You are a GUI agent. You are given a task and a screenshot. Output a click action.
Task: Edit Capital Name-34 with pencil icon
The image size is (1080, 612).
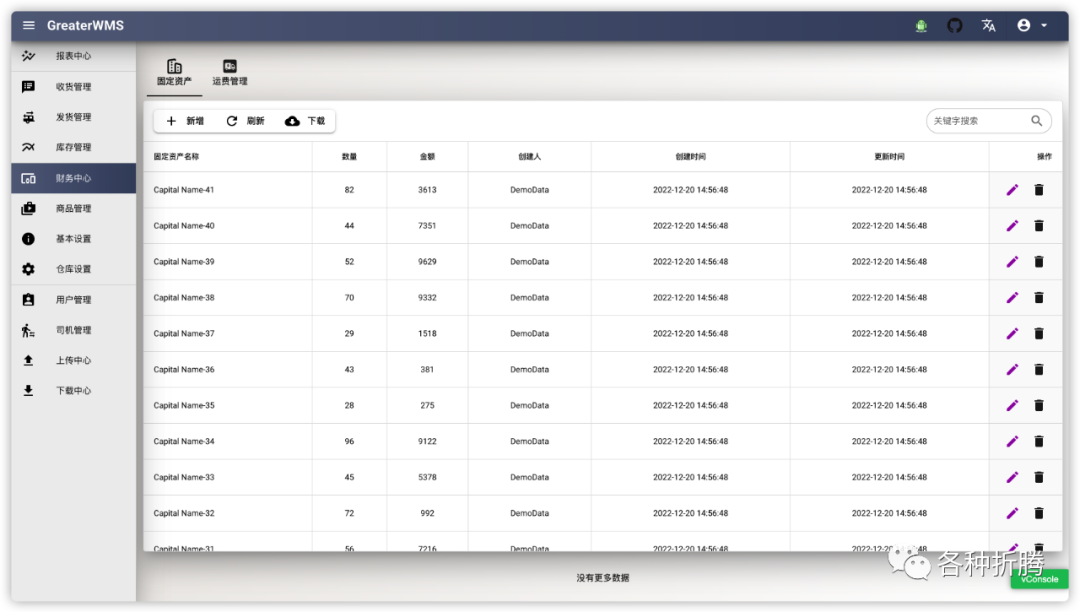[1012, 441]
